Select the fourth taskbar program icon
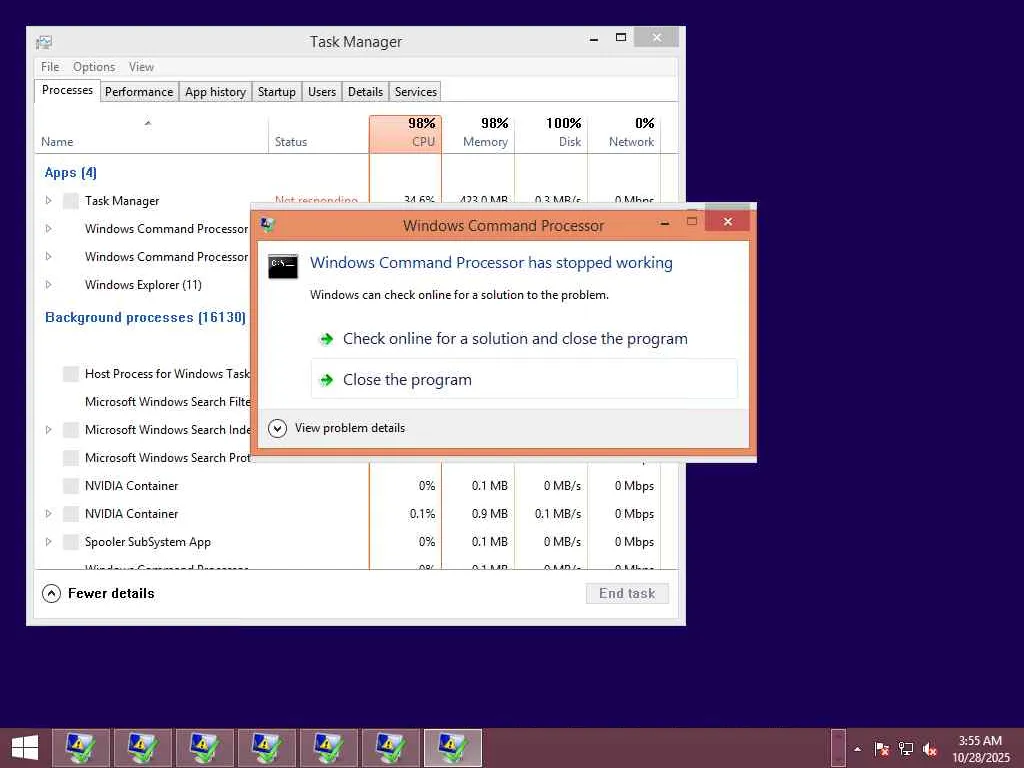The image size is (1024, 768). coord(266,748)
